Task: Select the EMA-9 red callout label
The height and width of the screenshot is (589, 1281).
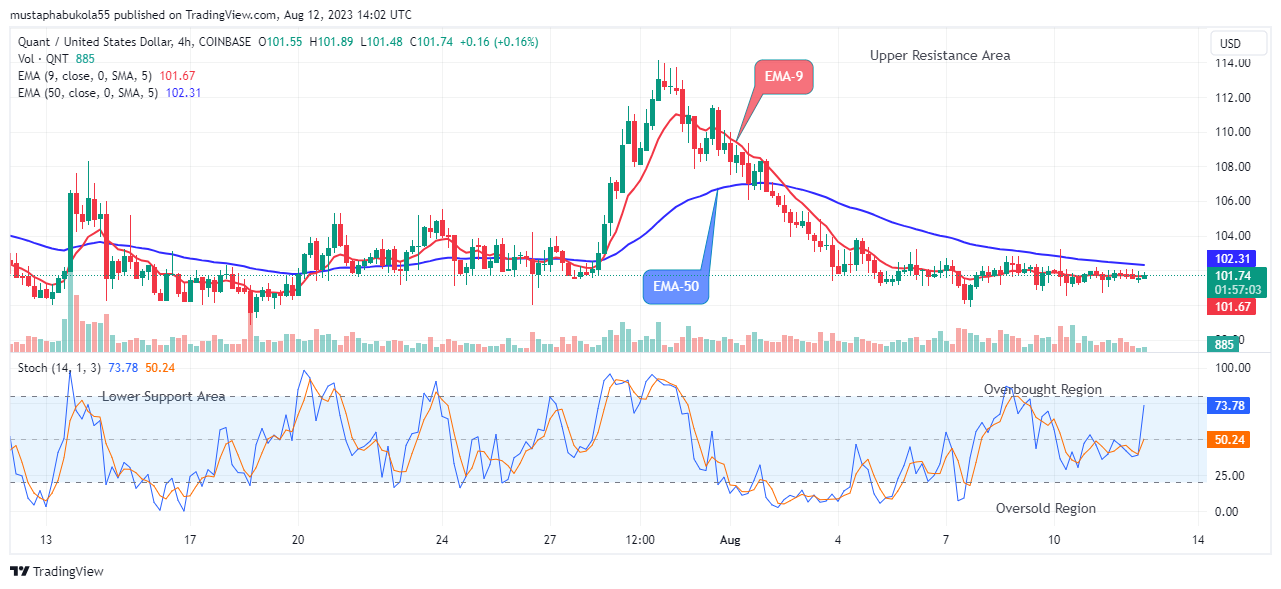Action: click(x=782, y=77)
